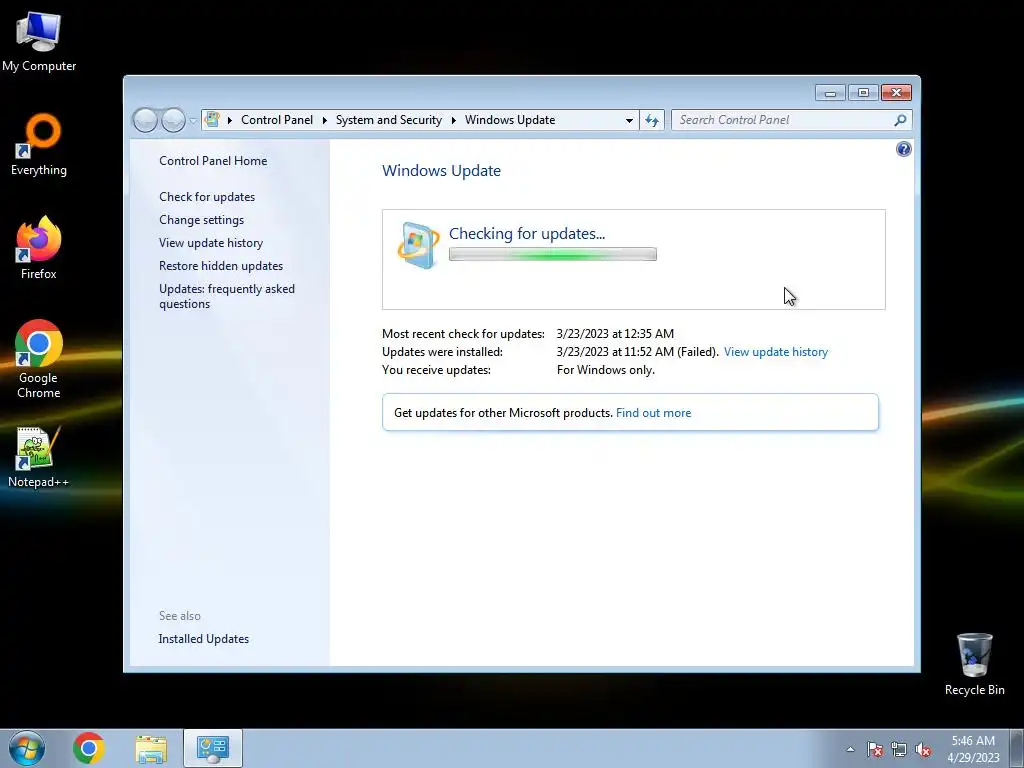Click the Back navigation button
Image resolution: width=1024 pixels, height=768 pixels.
[x=145, y=120]
